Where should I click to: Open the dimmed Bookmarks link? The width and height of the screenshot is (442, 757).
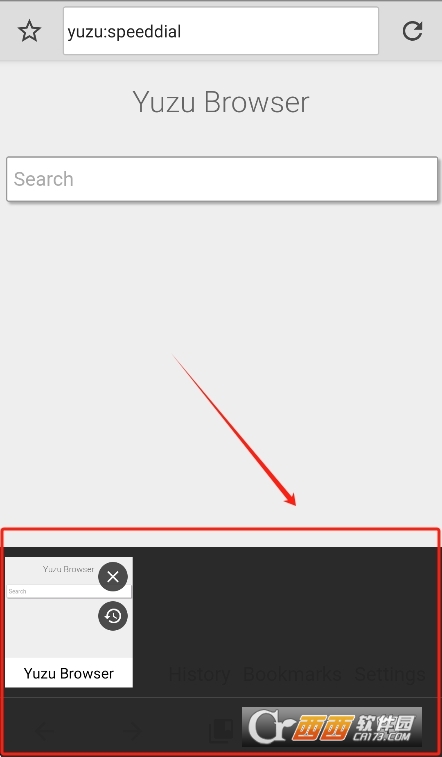coord(292,674)
